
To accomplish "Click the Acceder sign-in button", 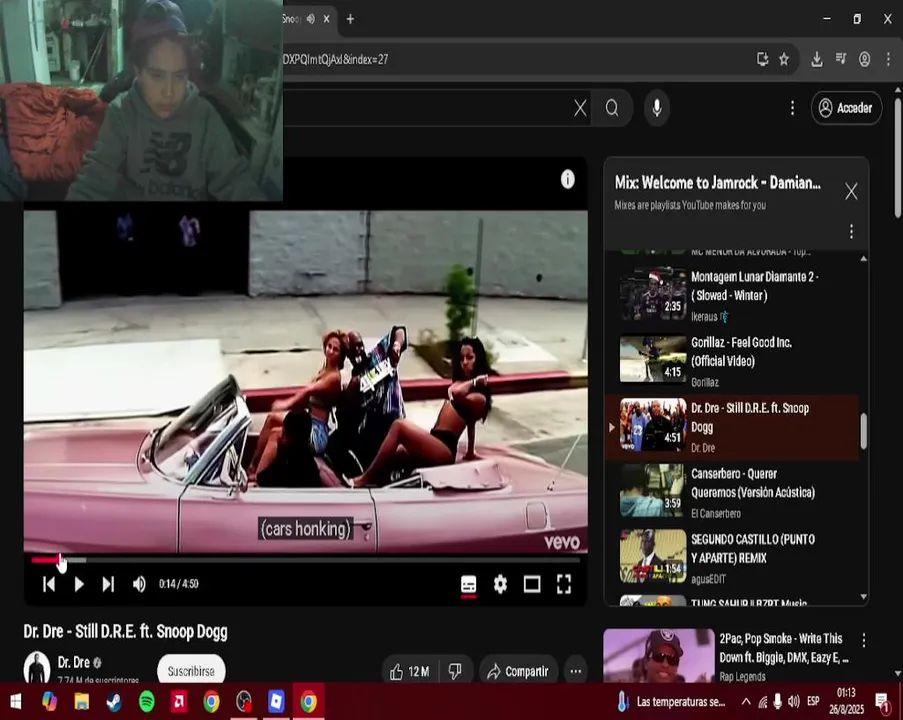I will pyautogui.click(x=846, y=108).
